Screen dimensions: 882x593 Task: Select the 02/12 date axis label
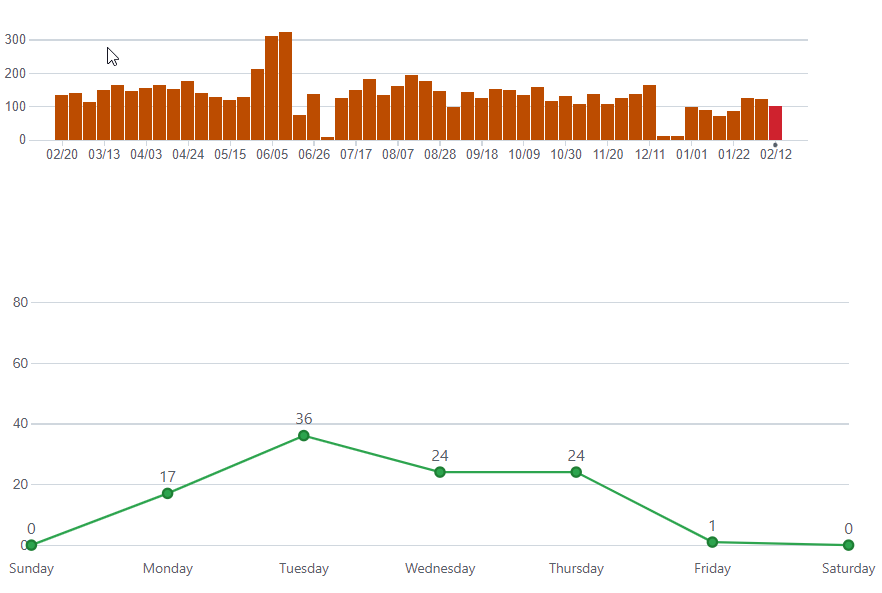[776, 155]
